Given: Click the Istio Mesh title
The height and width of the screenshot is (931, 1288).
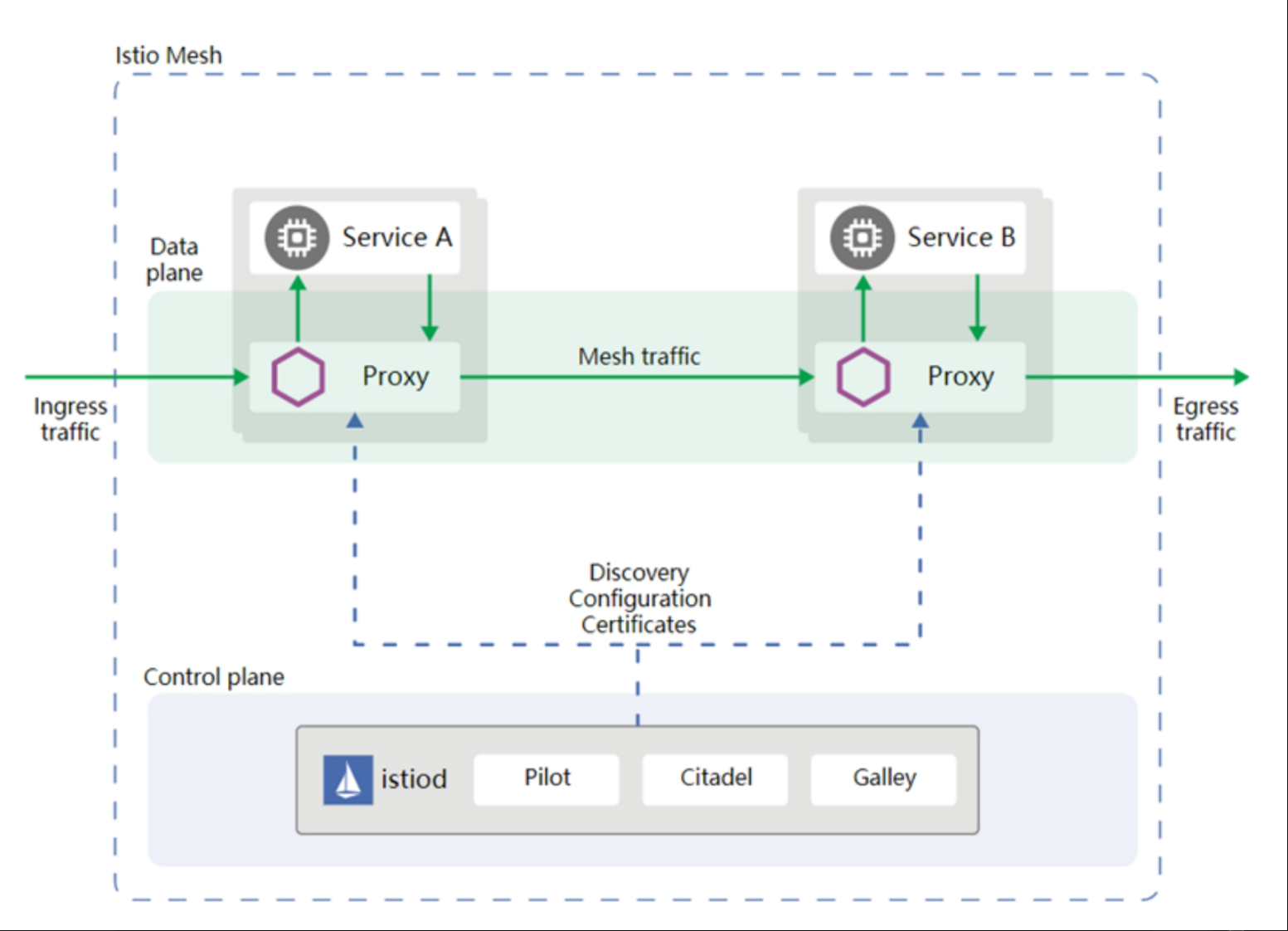Looking at the screenshot, I should pos(168,56).
